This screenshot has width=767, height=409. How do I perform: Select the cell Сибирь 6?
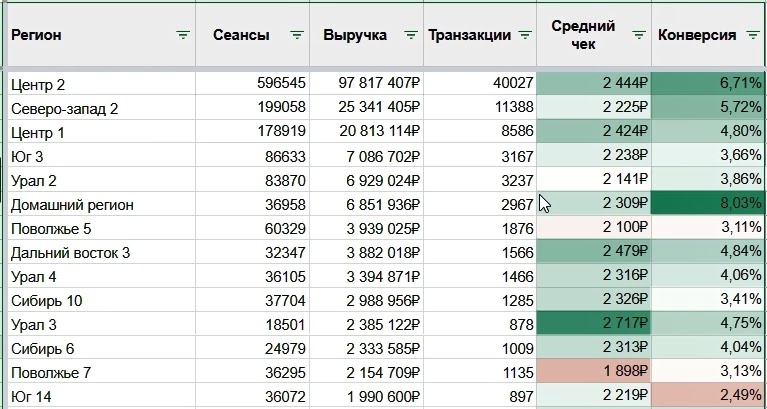[x=101, y=348]
